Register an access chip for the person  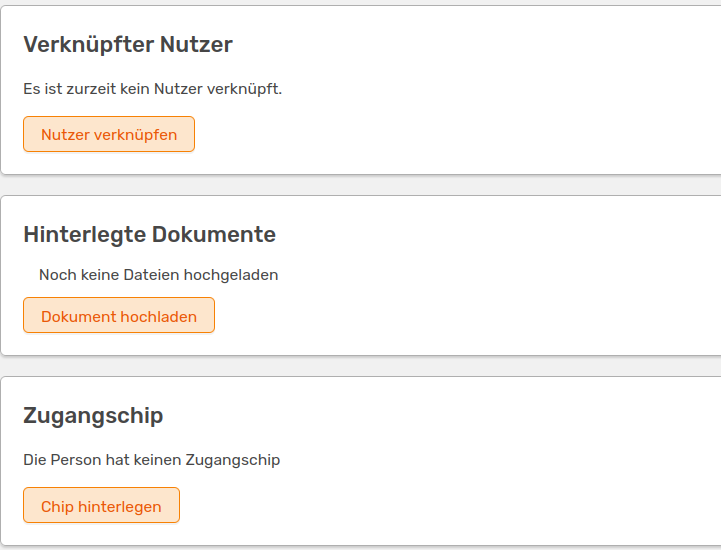coord(101,506)
